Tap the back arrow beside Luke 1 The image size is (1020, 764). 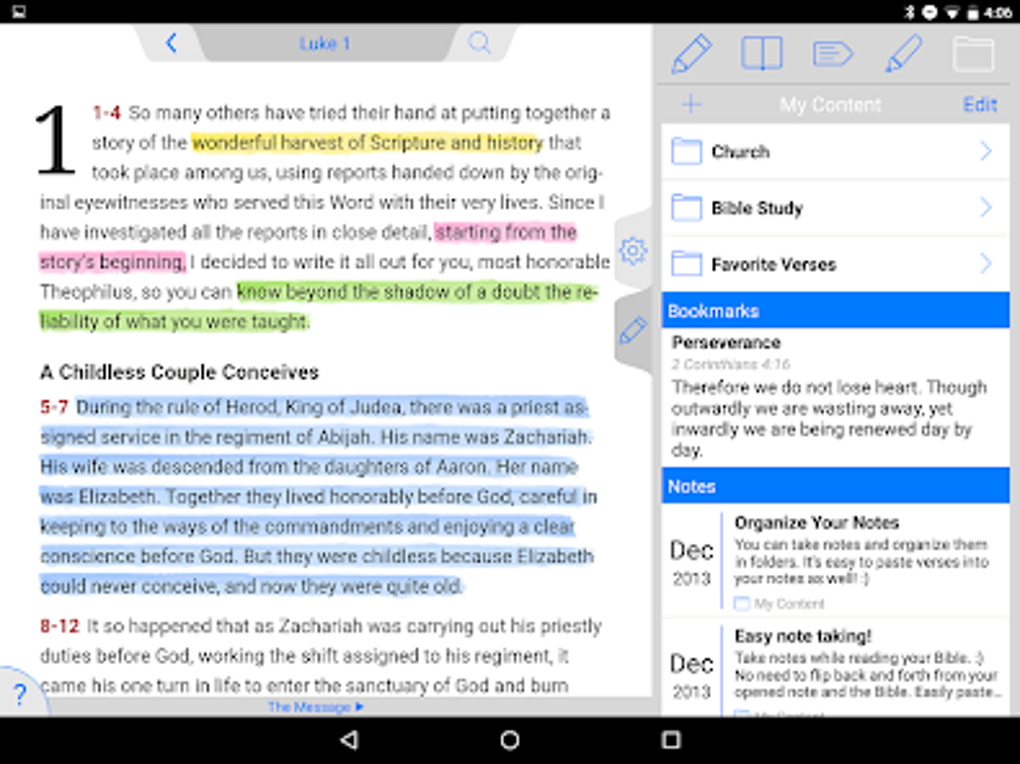pyautogui.click(x=171, y=43)
